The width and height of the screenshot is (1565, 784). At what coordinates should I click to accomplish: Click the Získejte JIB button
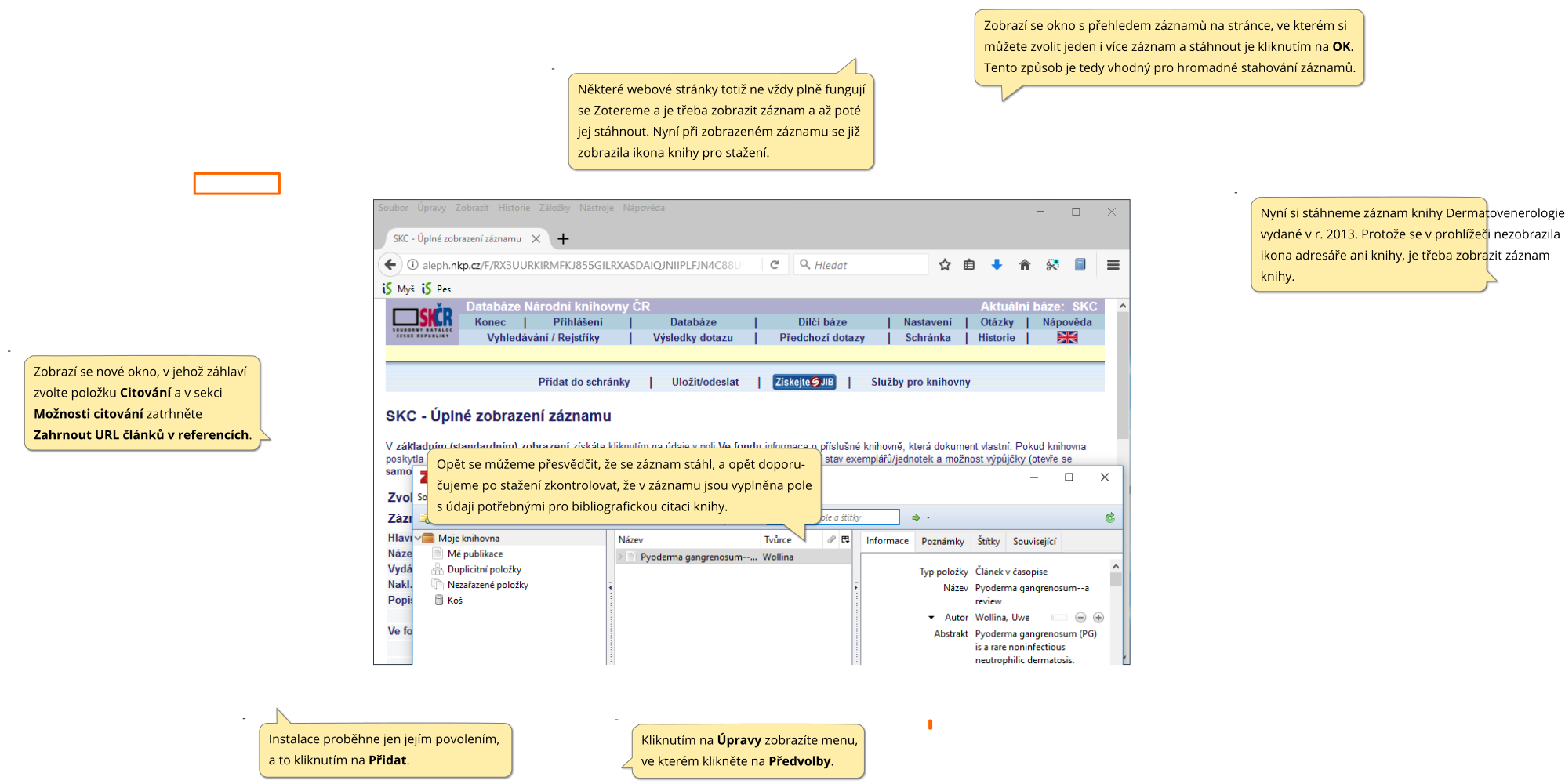click(x=804, y=382)
